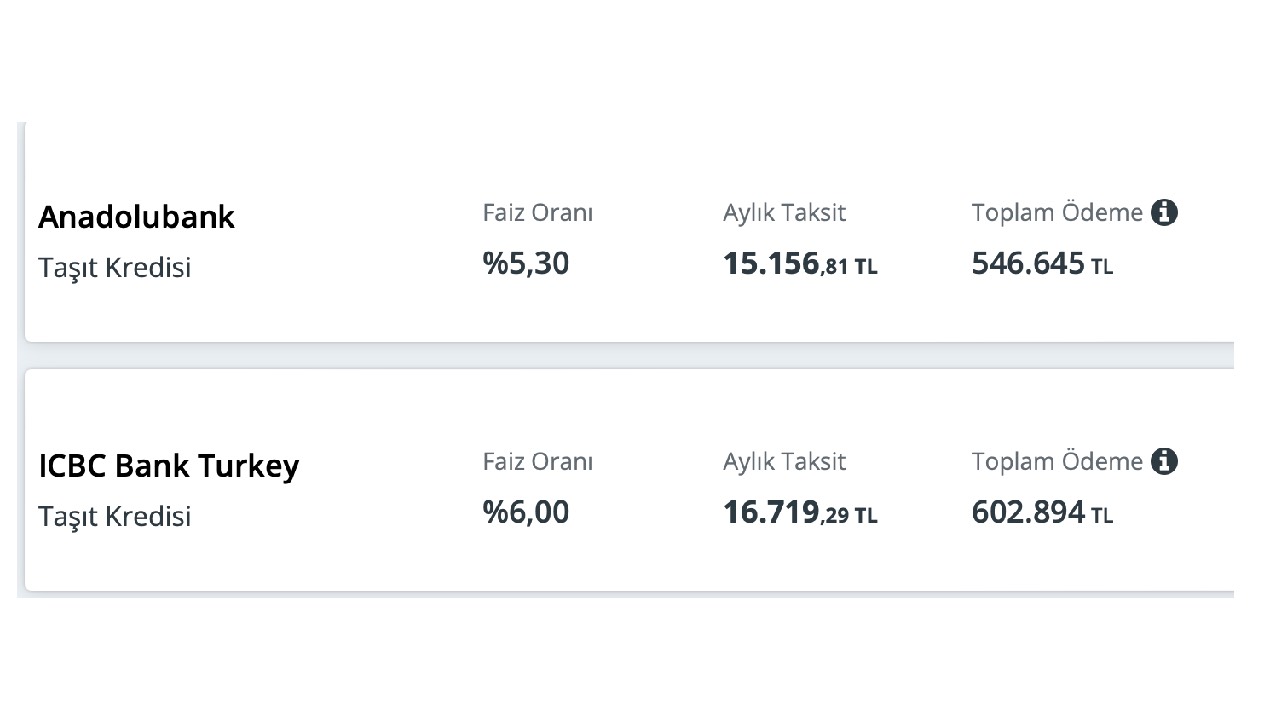Click the %5,30 interest rate value

tap(526, 263)
